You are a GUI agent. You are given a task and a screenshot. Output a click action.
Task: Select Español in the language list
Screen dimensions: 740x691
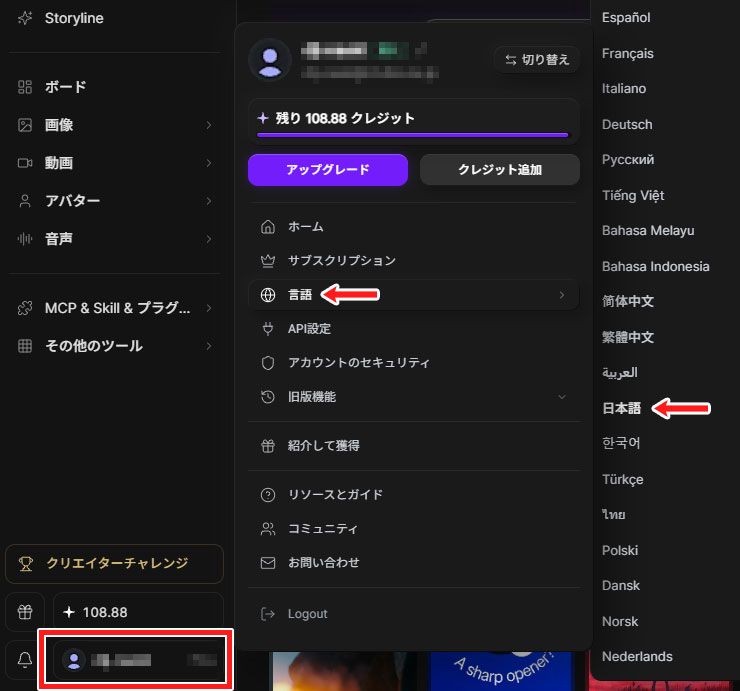(x=626, y=18)
